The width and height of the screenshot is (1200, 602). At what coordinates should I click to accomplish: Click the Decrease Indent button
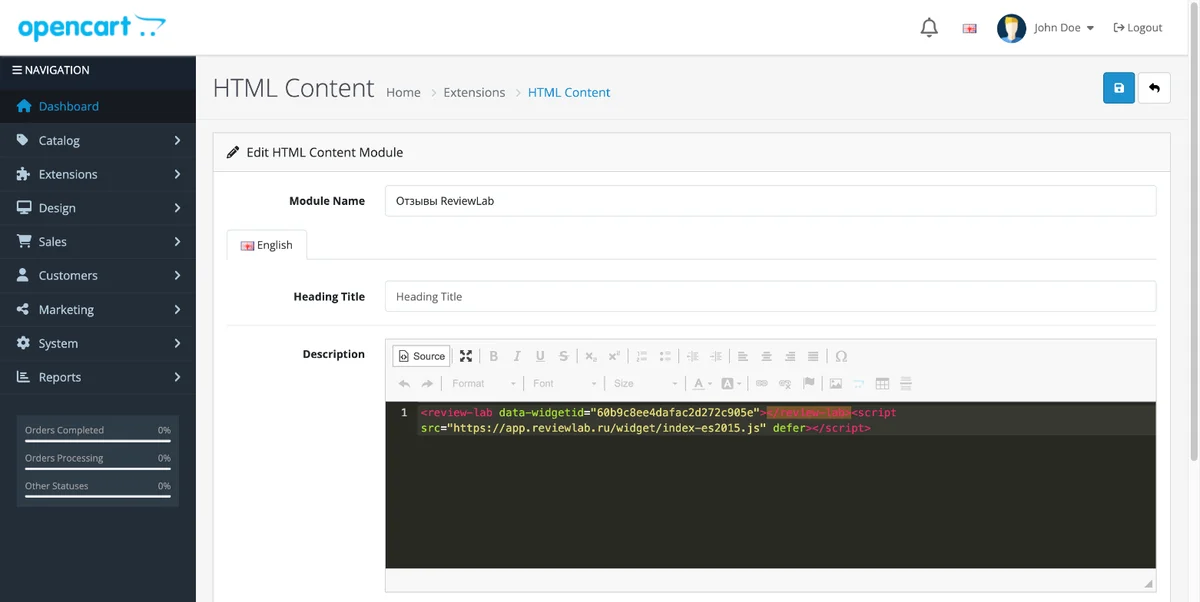(x=693, y=356)
